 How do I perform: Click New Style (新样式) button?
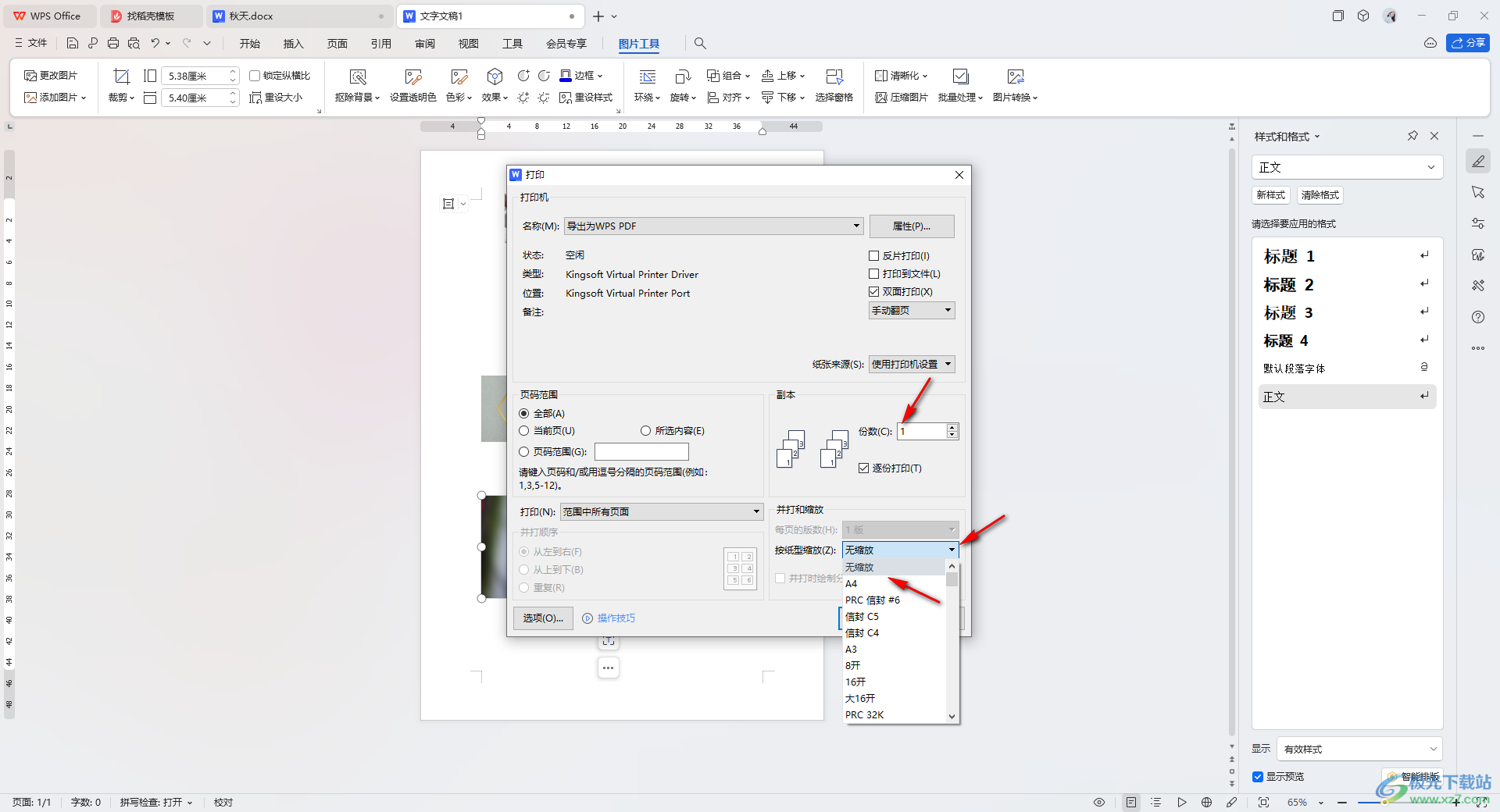pos(1270,195)
